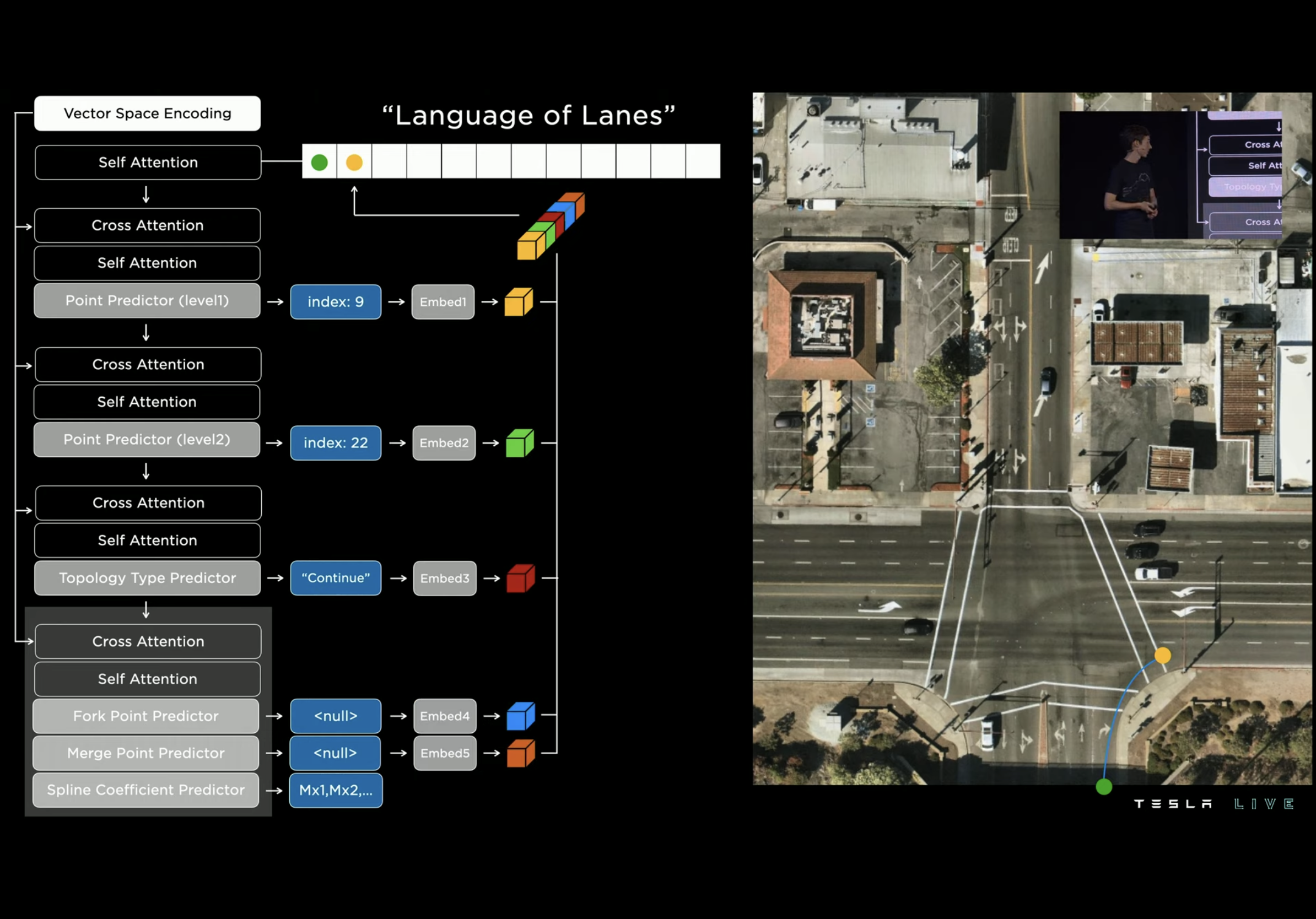1316x919 pixels.
Task: Select the Vector Space Encoding box
Action: [147, 113]
